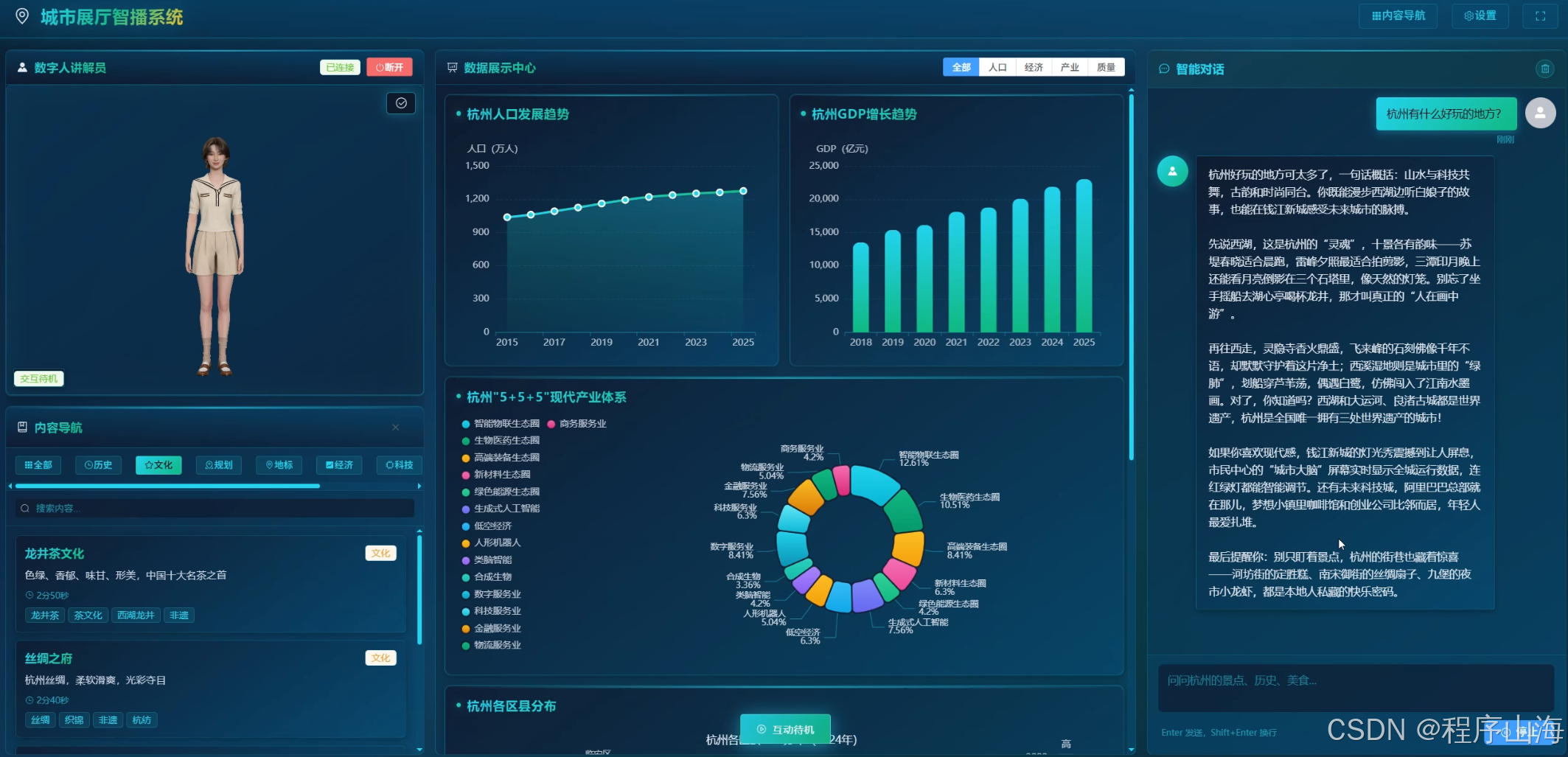Switch data center filter to 经济
The height and width of the screenshot is (757, 1568).
[1034, 67]
